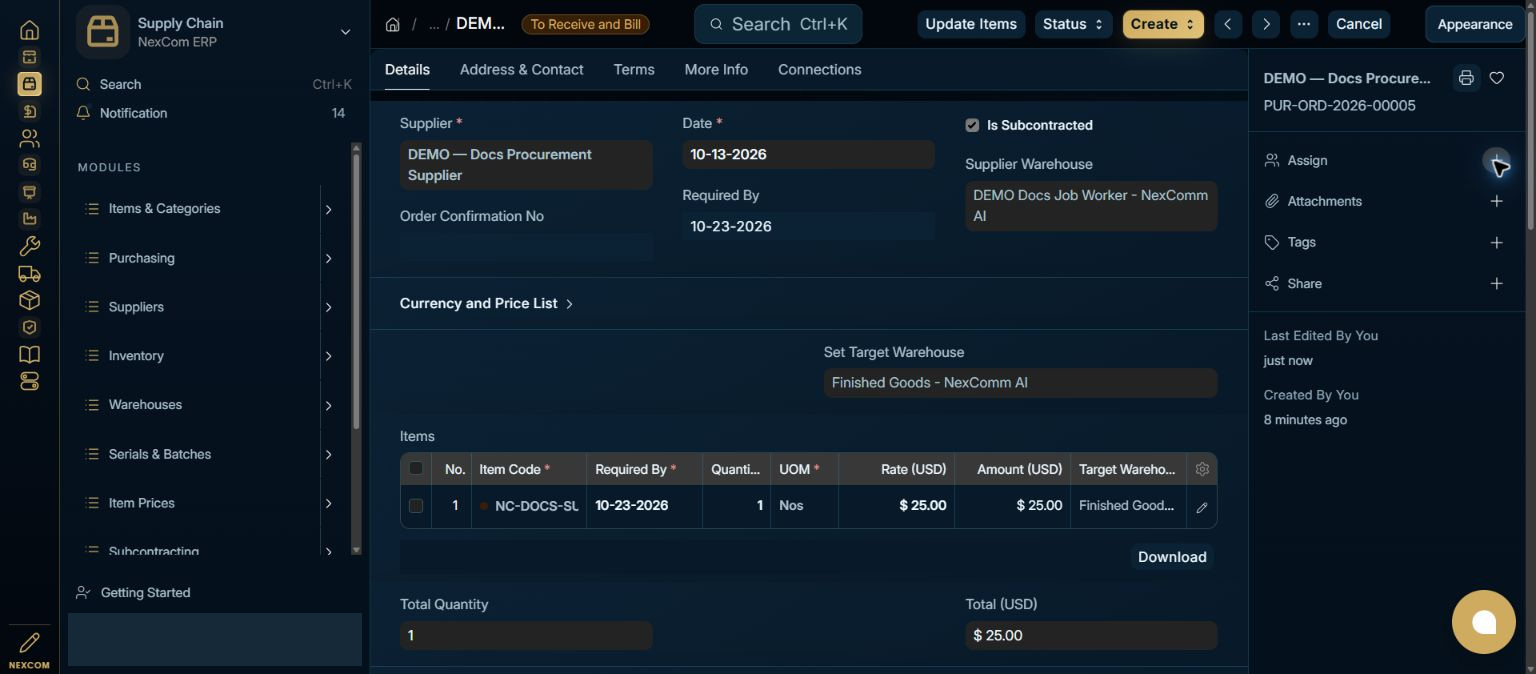Click the breadcrumb ellipsis

[434, 25]
